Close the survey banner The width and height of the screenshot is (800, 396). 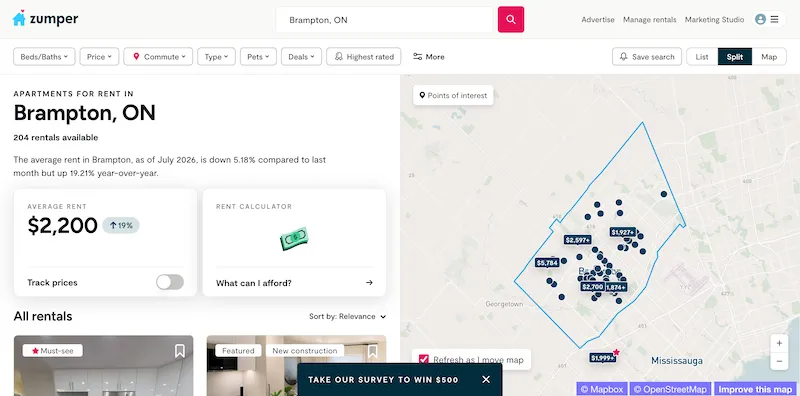point(486,379)
